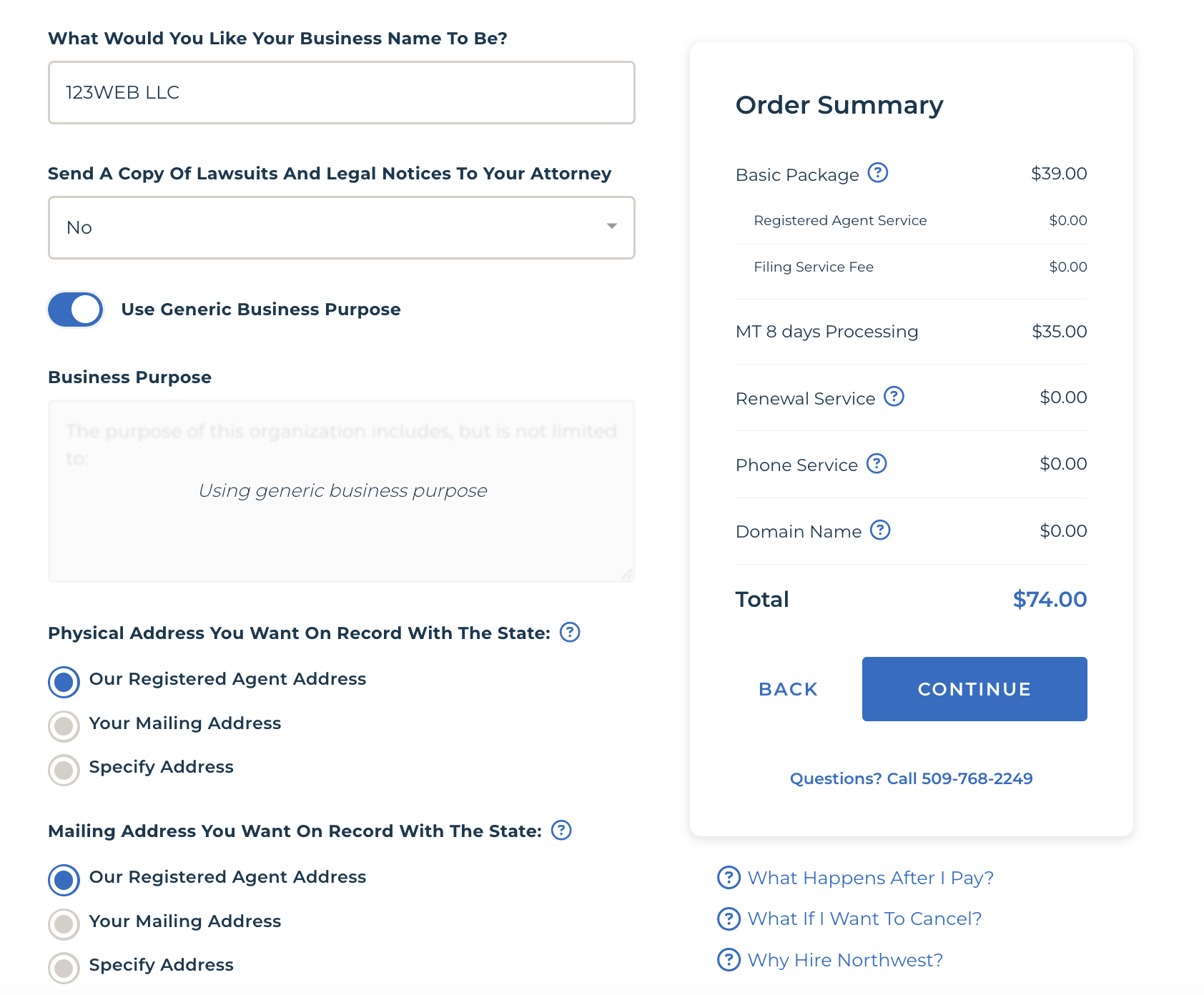Click help icon beside Renewal Service
Screen dimensions: 1204x995
[x=894, y=397]
